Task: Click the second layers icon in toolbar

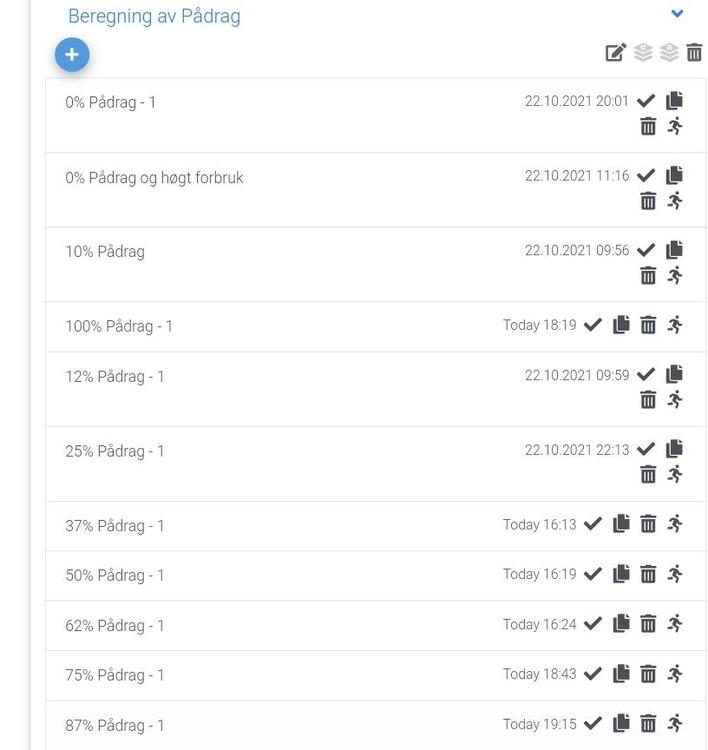Action: click(669, 53)
